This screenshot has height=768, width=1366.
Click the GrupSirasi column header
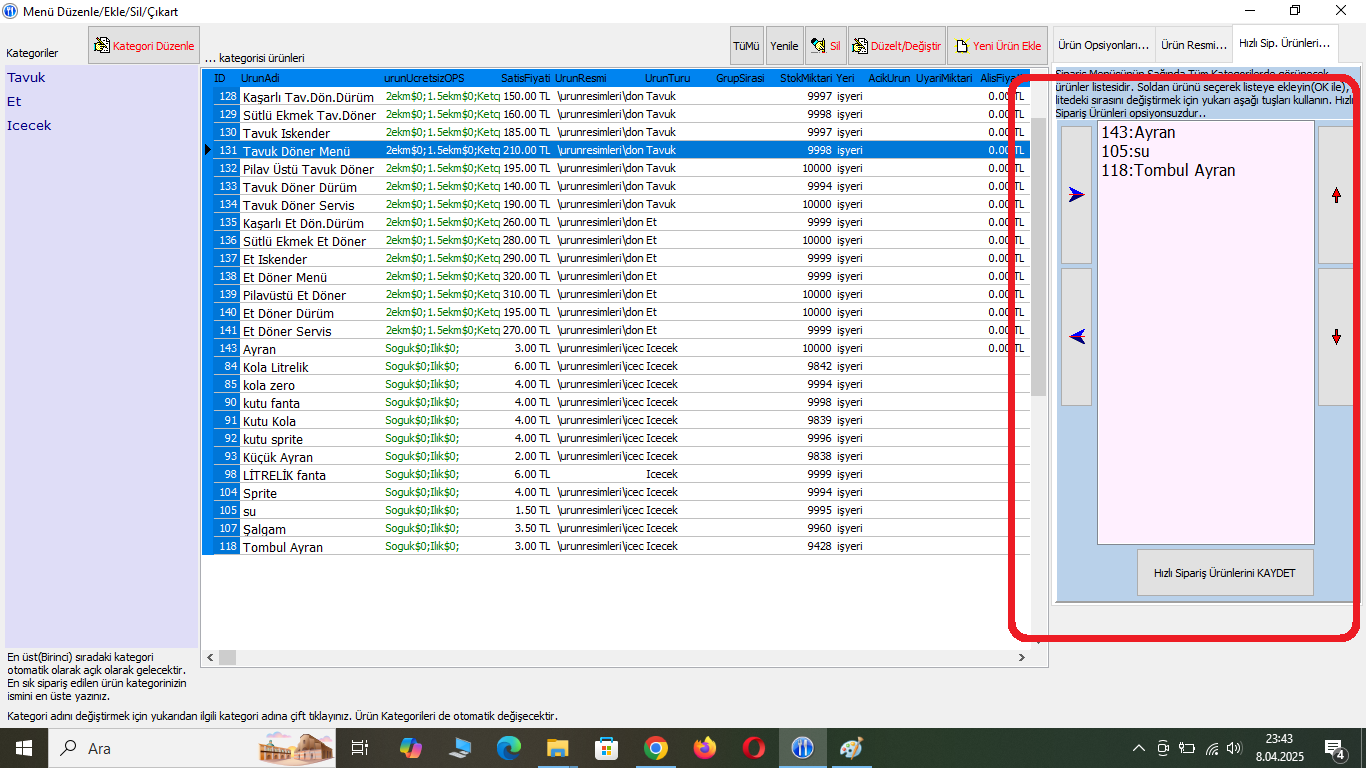click(x=740, y=78)
